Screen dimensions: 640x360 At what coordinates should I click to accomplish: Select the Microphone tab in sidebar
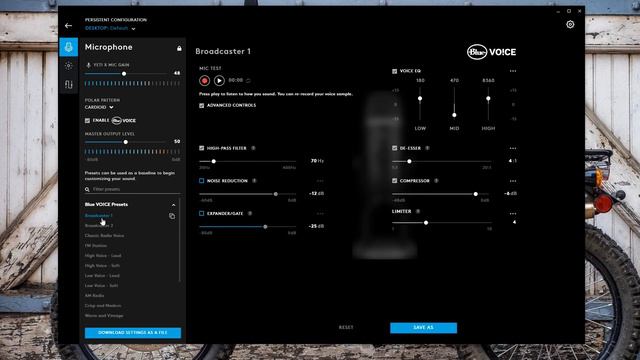pos(69,47)
